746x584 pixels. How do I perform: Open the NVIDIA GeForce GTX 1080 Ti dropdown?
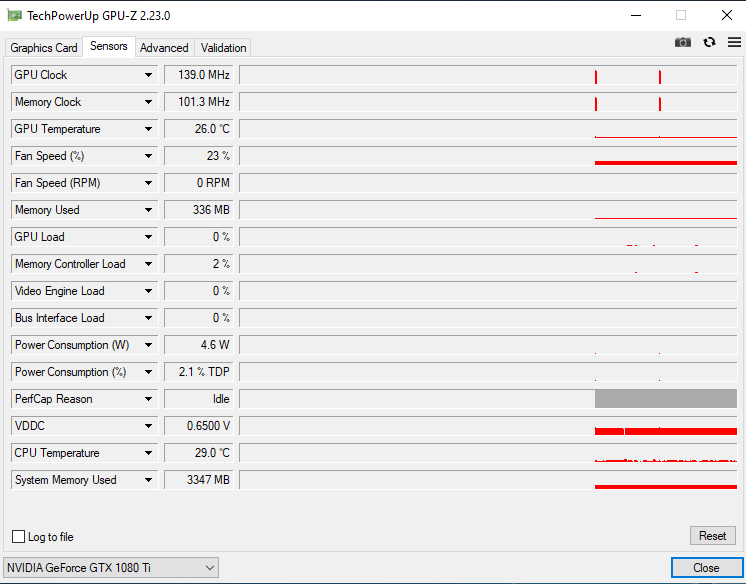[111, 567]
